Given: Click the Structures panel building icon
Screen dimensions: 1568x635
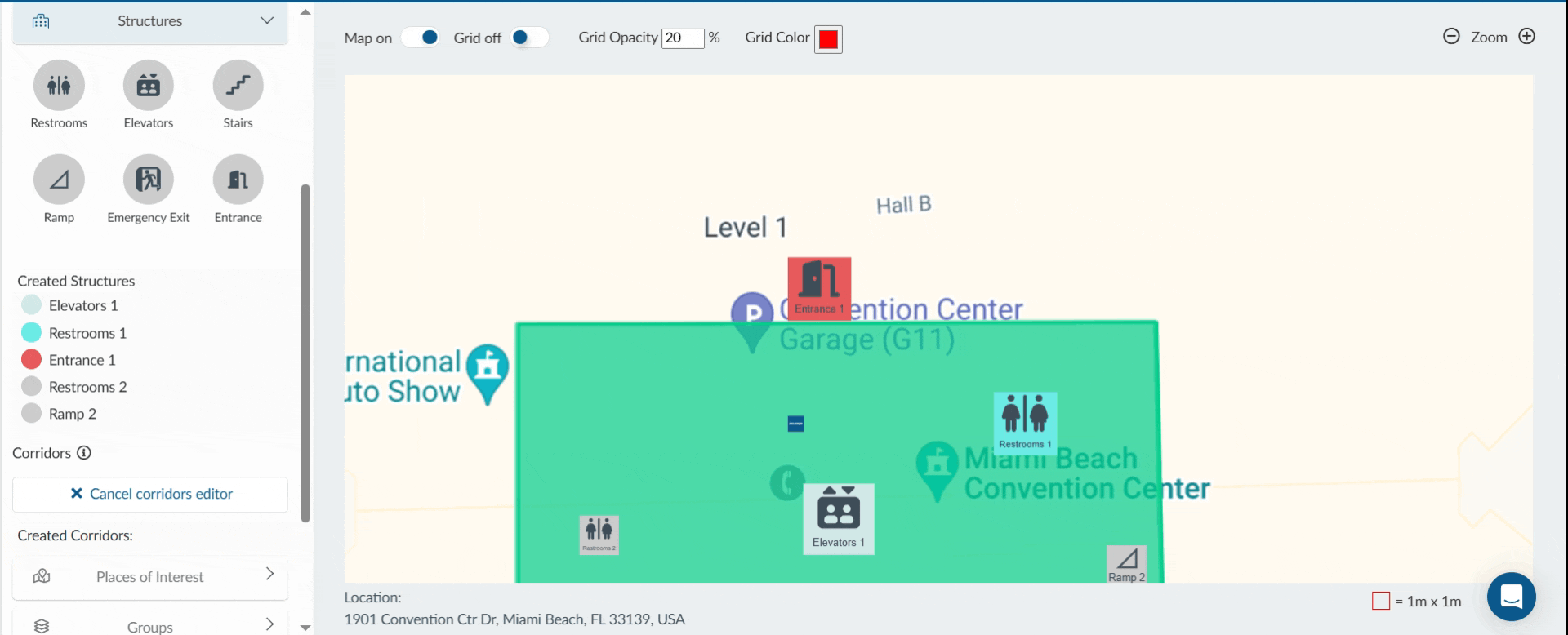Looking at the screenshot, I should point(41,21).
